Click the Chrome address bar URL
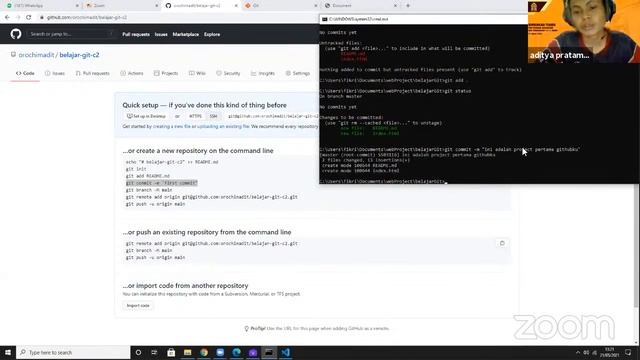This screenshot has width=640, height=360. (x=87, y=18)
